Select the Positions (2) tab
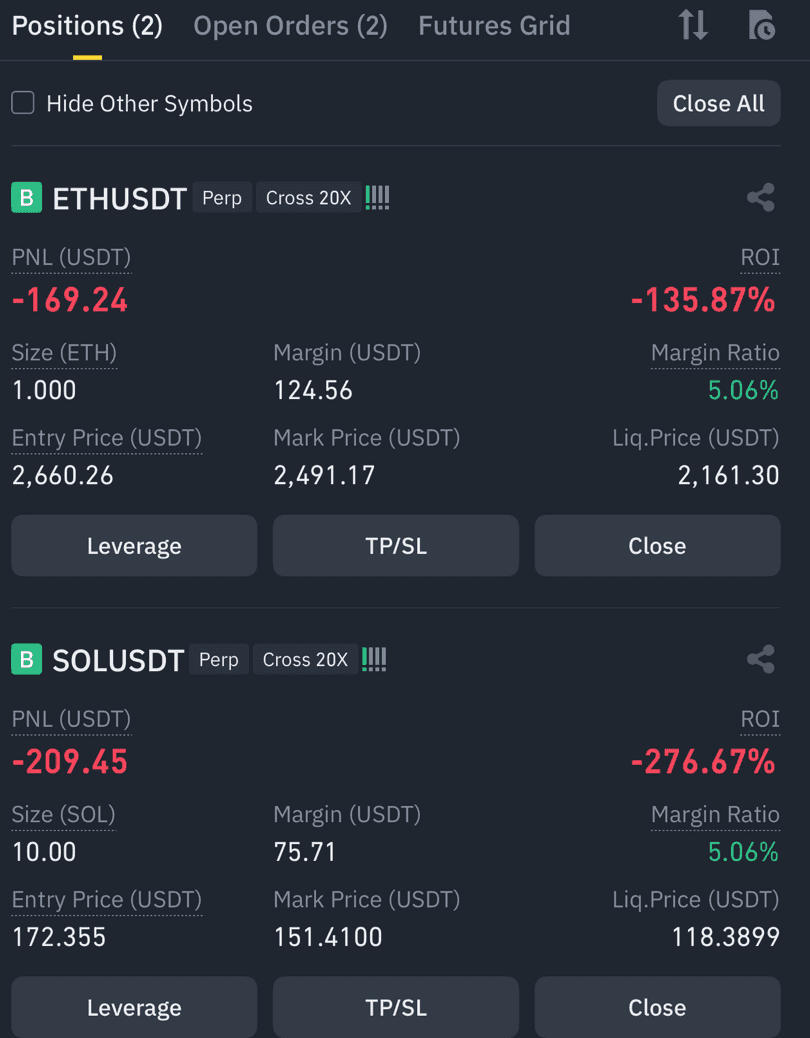 click(x=87, y=26)
